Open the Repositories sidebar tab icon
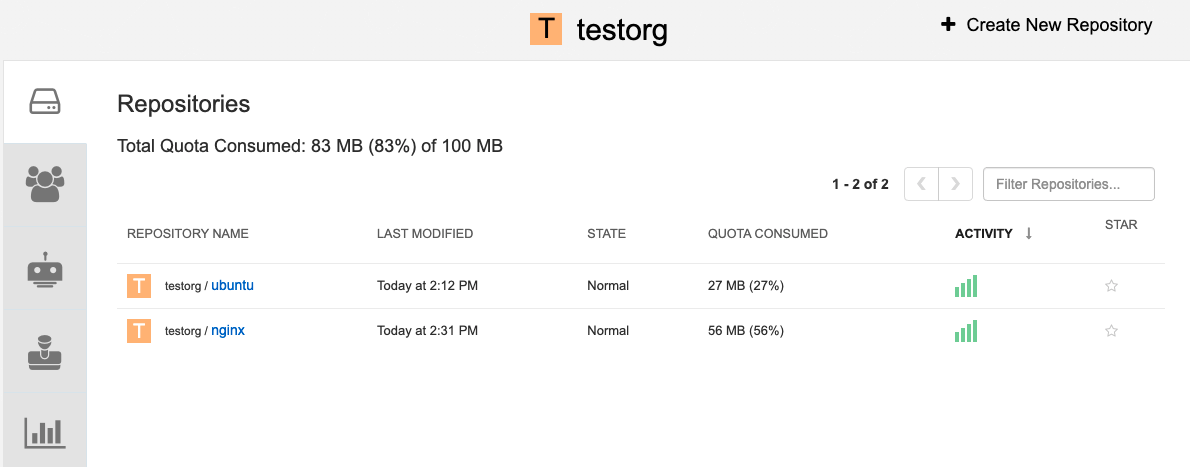 coord(45,102)
